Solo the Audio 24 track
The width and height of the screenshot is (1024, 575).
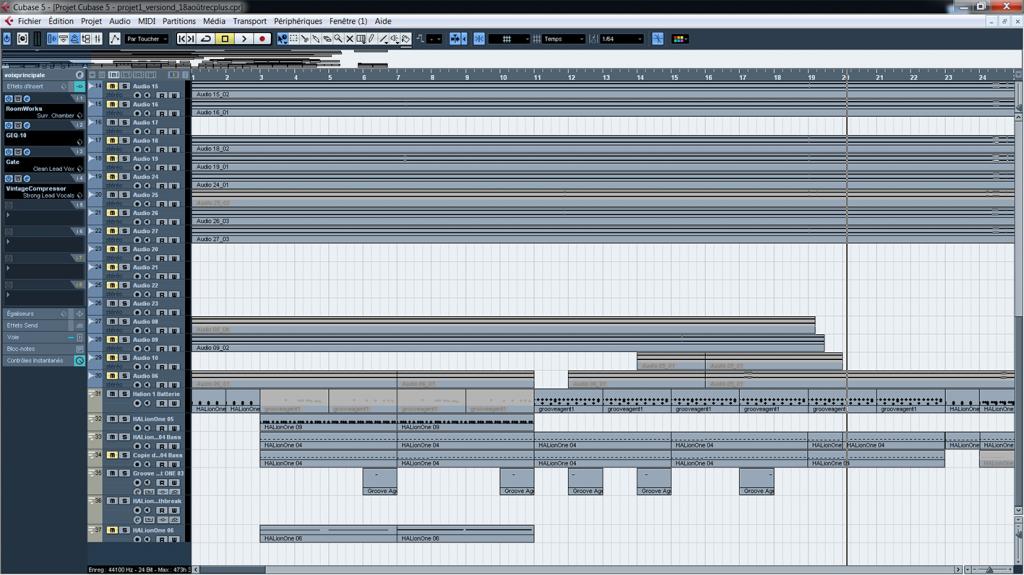tap(124, 177)
